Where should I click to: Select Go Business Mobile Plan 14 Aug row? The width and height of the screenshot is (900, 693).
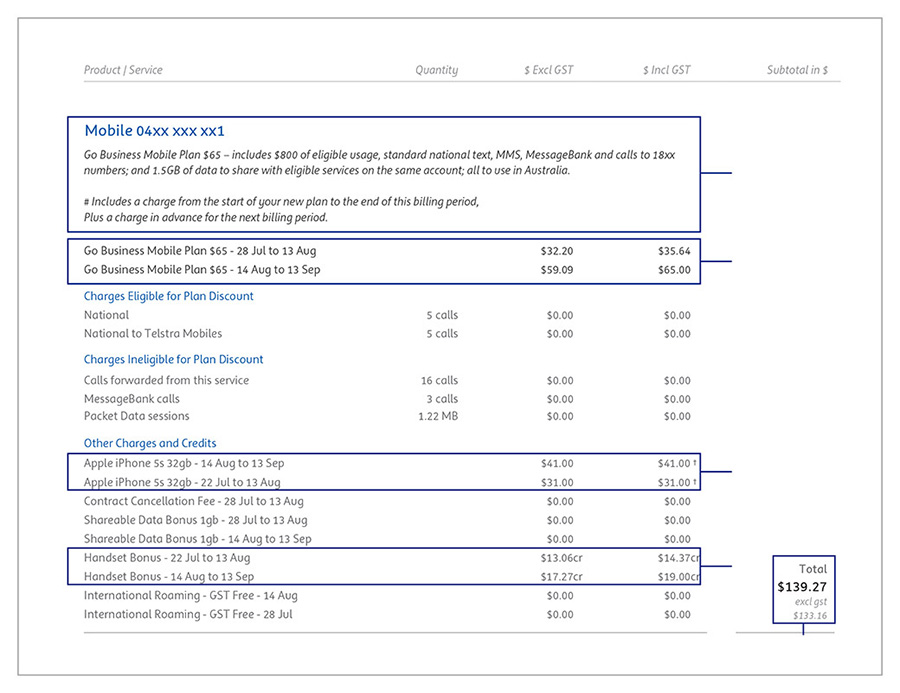(x=202, y=270)
